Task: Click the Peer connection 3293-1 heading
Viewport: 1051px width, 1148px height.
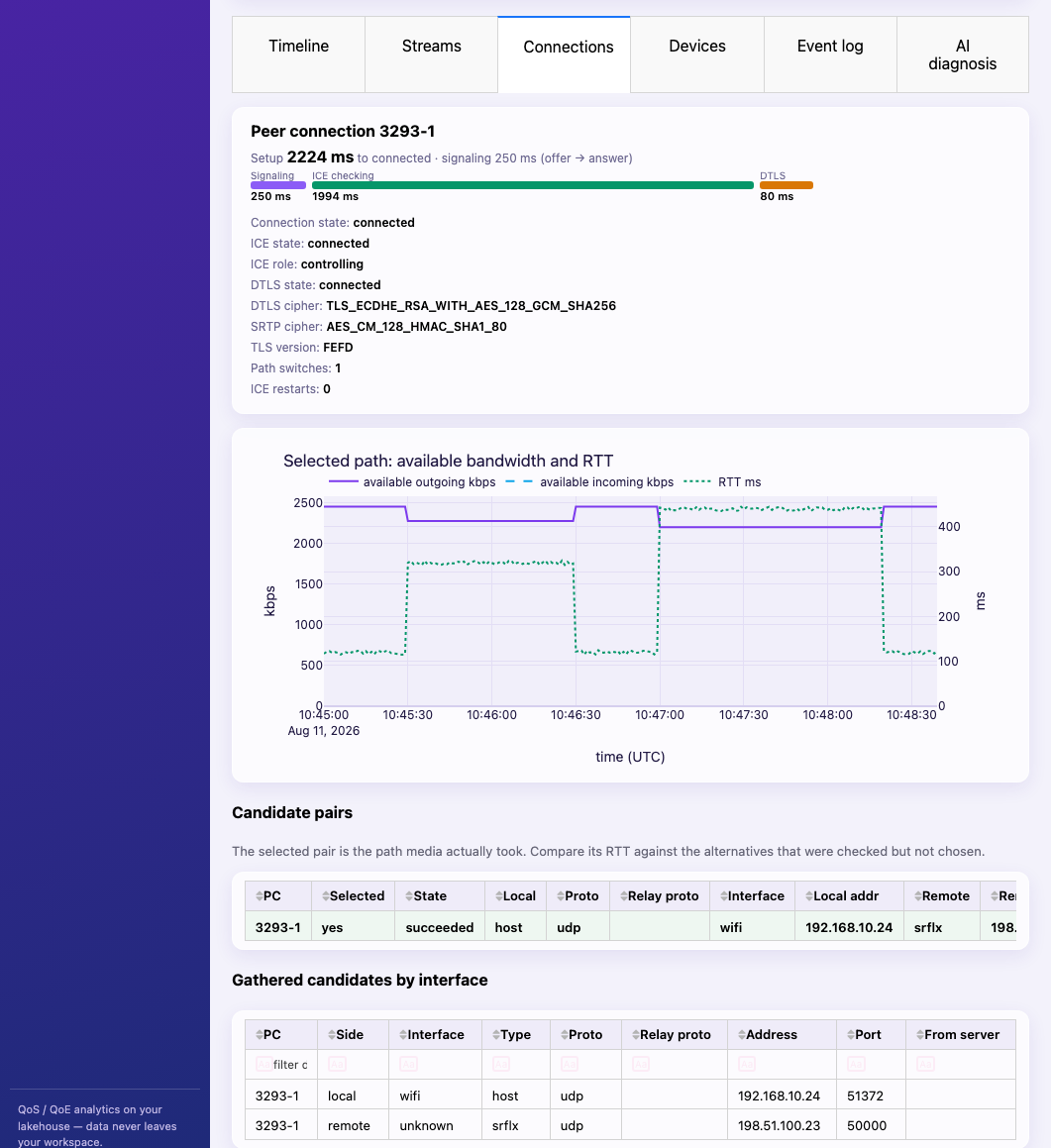Action: [x=343, y=131]
